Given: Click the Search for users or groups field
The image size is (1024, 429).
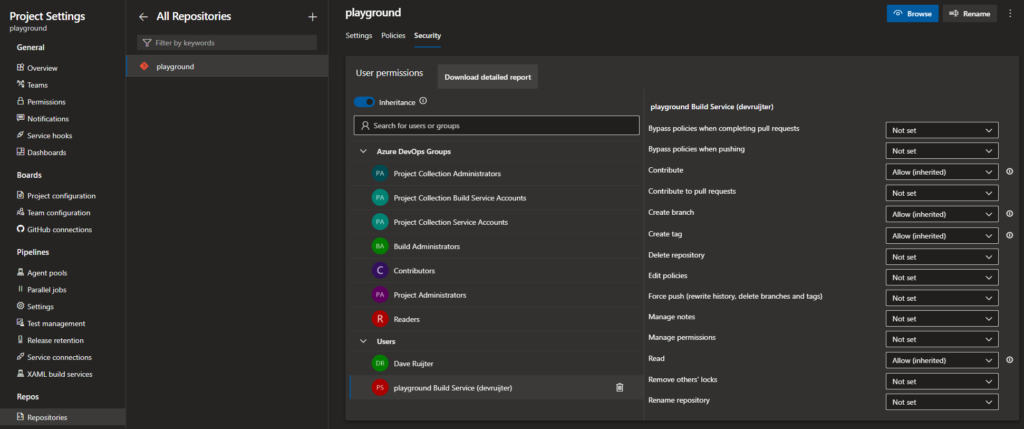Looking at the screenshot, I should click(x=496, y=125).
